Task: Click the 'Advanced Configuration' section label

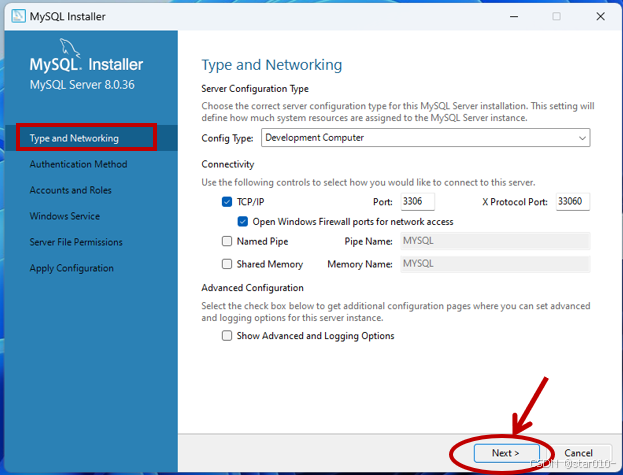Action: click(x=252, y=288)
